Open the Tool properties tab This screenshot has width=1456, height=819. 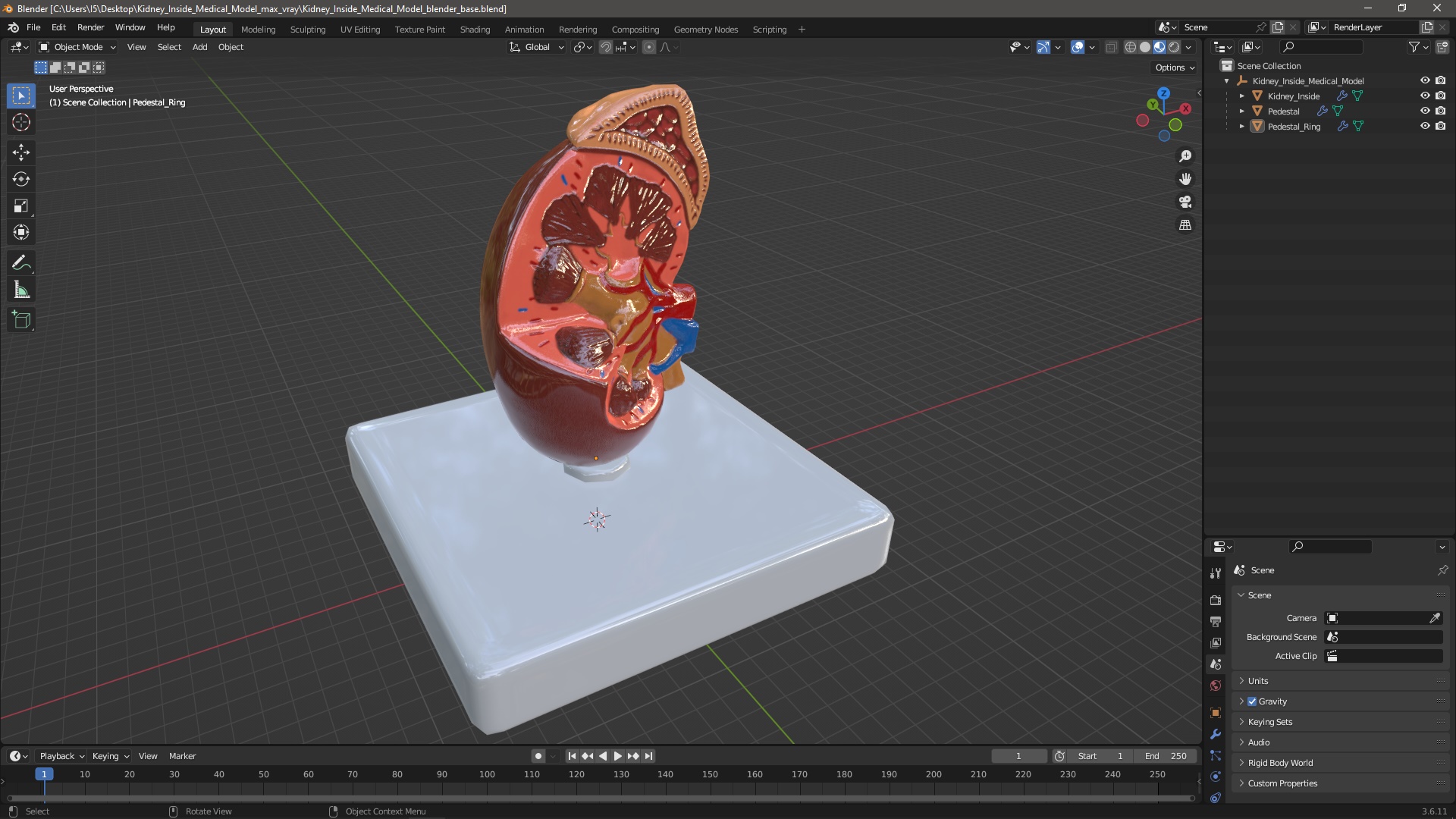pyautogui.click(x=1216, y=573)
